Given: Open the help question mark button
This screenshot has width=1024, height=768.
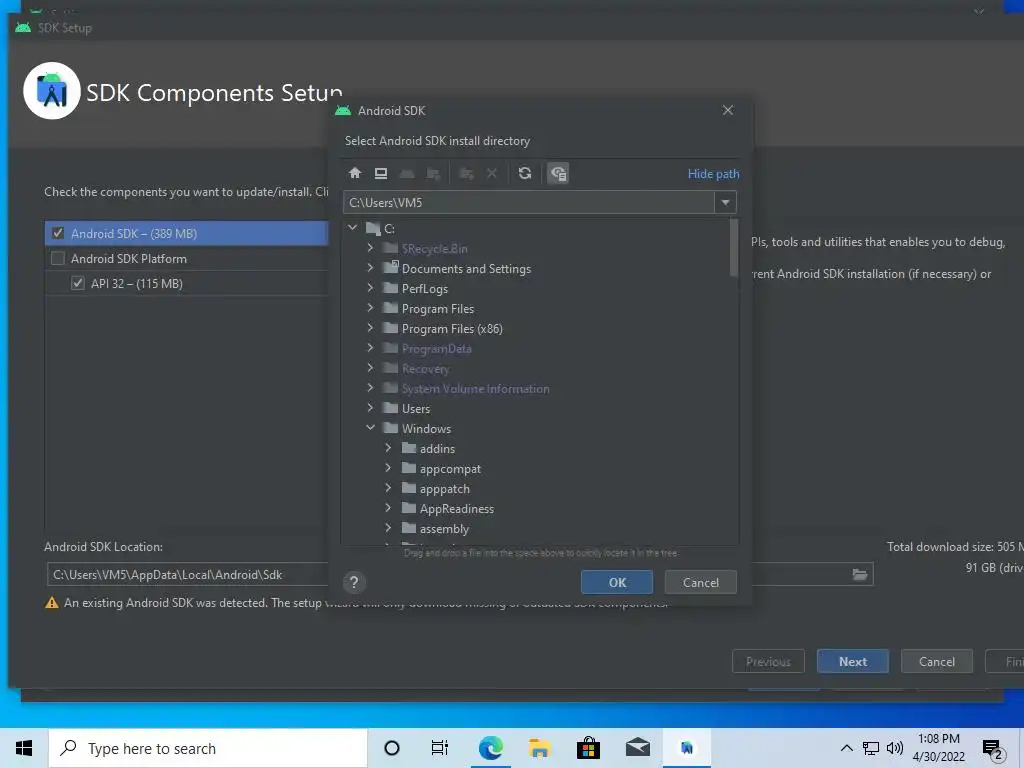Looking at the screenshot, I should pyautogui.click(x=354, y=583).
